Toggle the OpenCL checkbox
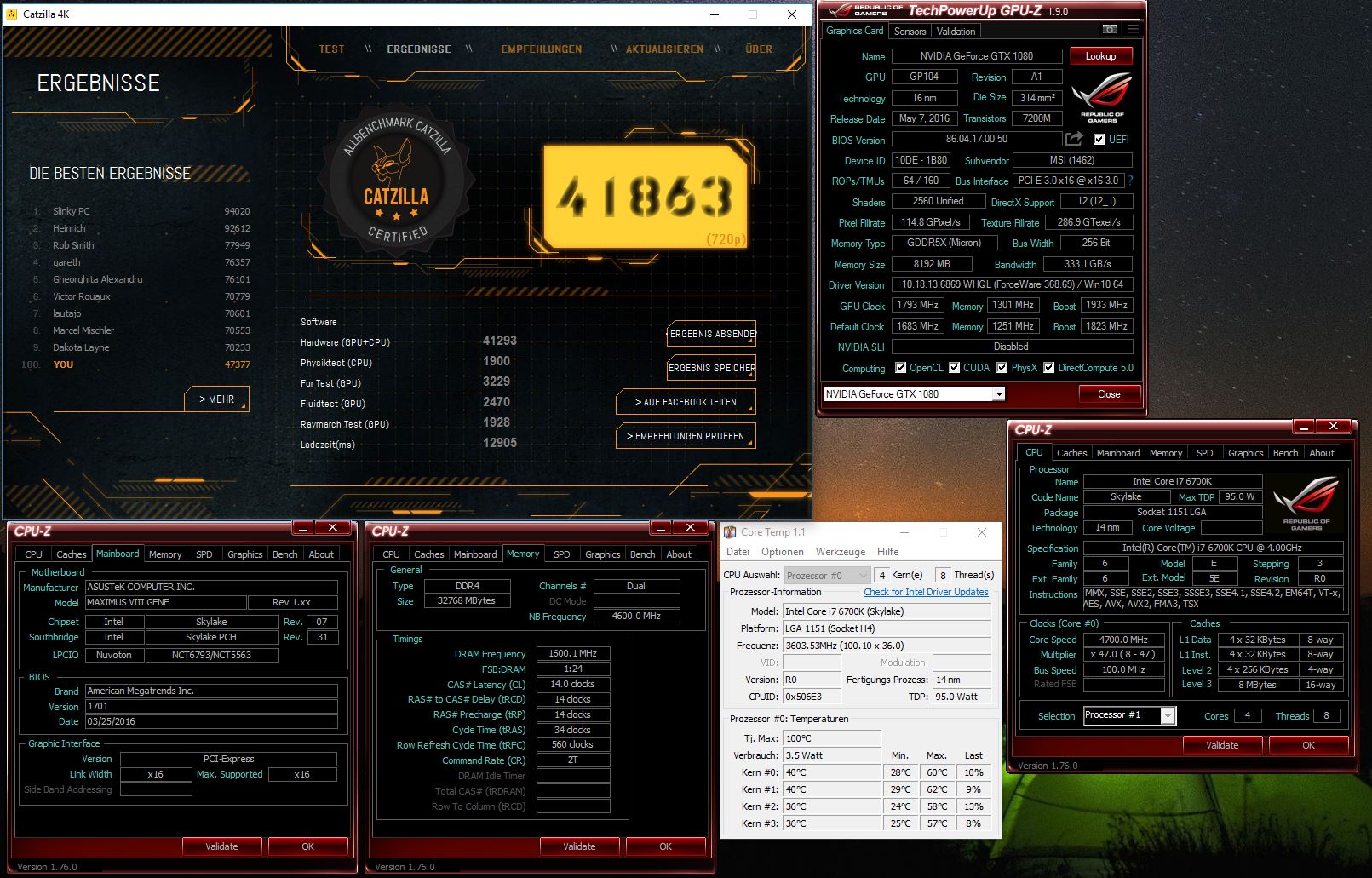The width and height of the screenshot is (1372, 878). tap(900, 368)
